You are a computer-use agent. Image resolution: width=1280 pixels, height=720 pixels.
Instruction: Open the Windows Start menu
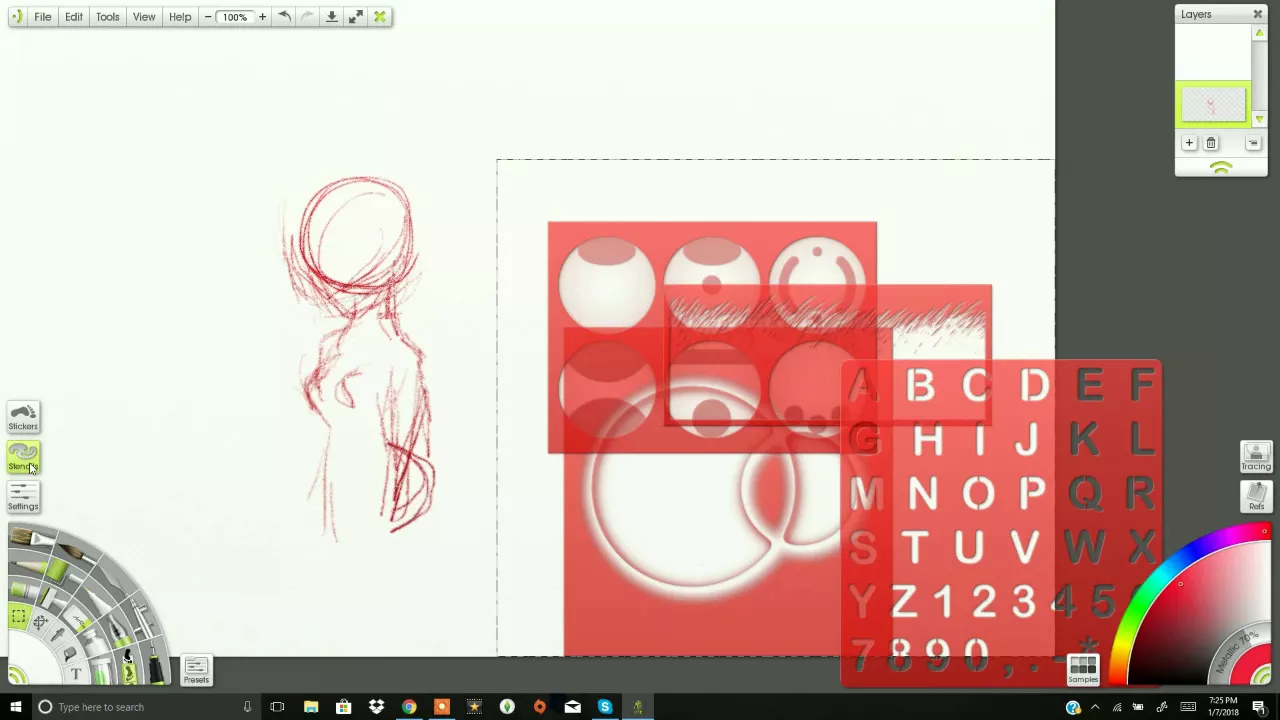pyautogui.click(x=15, y=707)
